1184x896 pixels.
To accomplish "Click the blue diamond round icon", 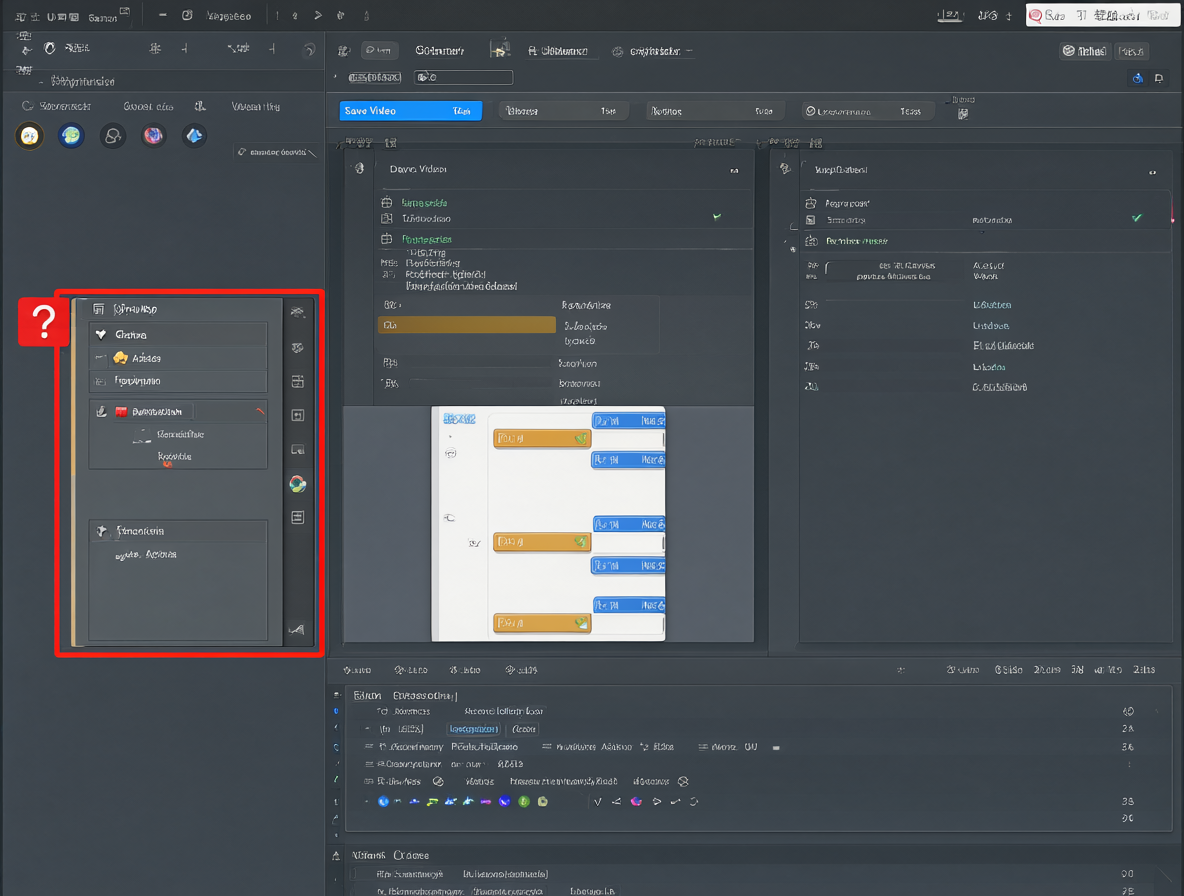I will tap(195, 136).
